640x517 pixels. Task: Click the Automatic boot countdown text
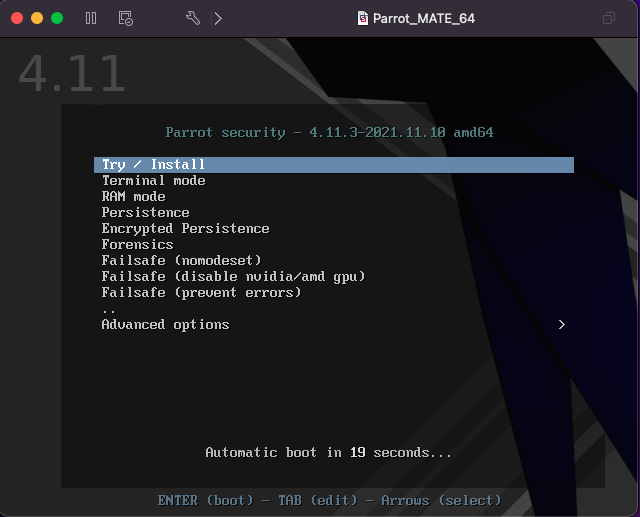tap(329, 452)
